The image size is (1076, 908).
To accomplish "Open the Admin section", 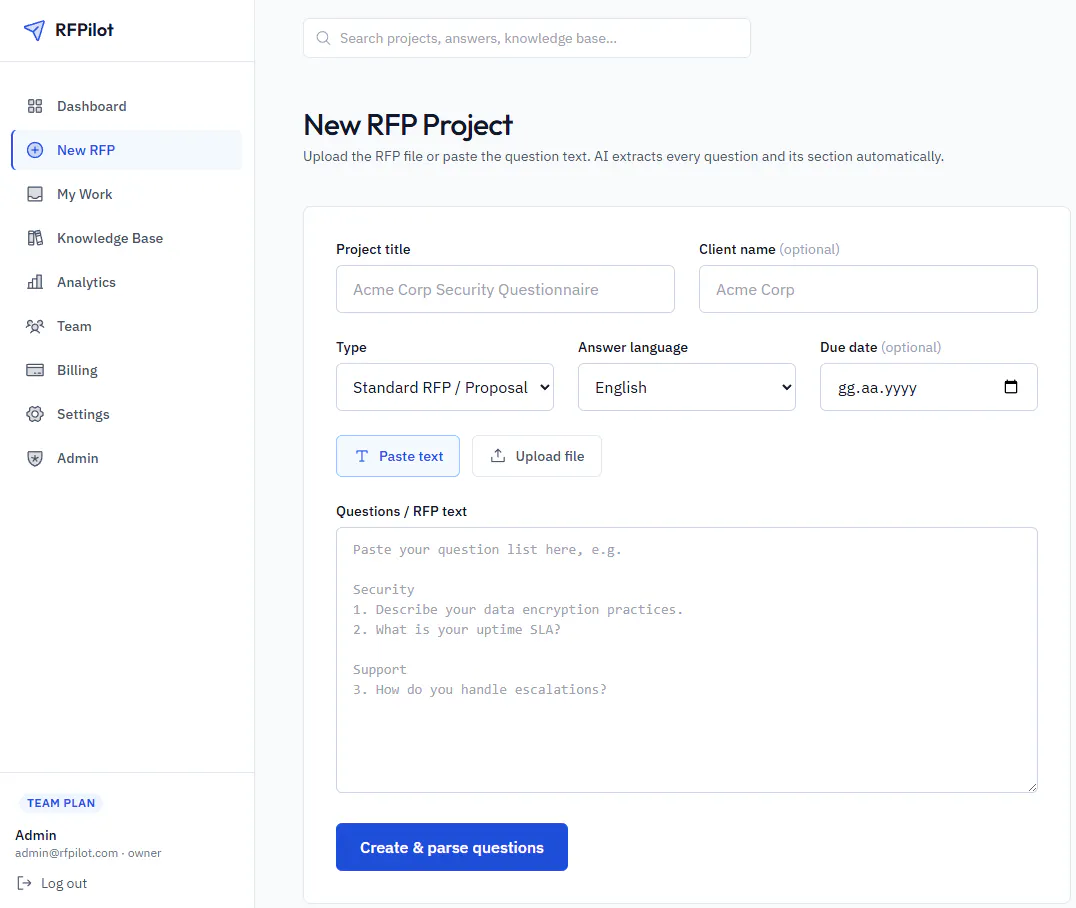I will pos(127,458).
